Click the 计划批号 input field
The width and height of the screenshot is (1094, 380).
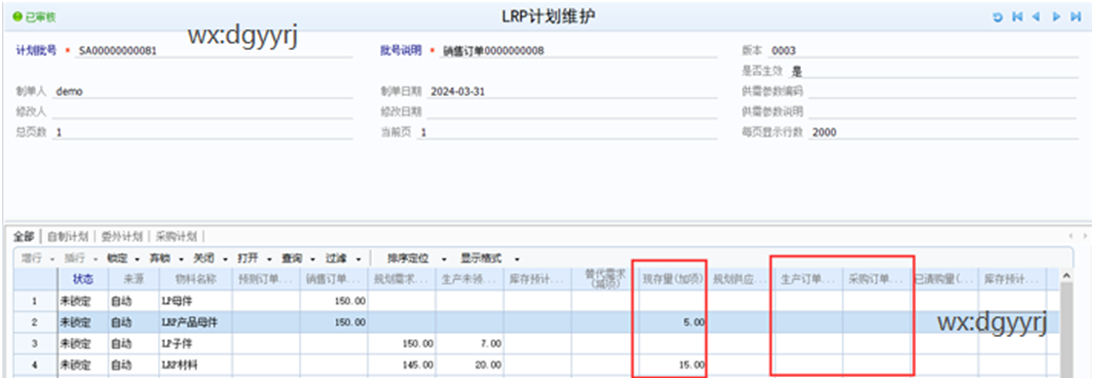tap(213, 52)
